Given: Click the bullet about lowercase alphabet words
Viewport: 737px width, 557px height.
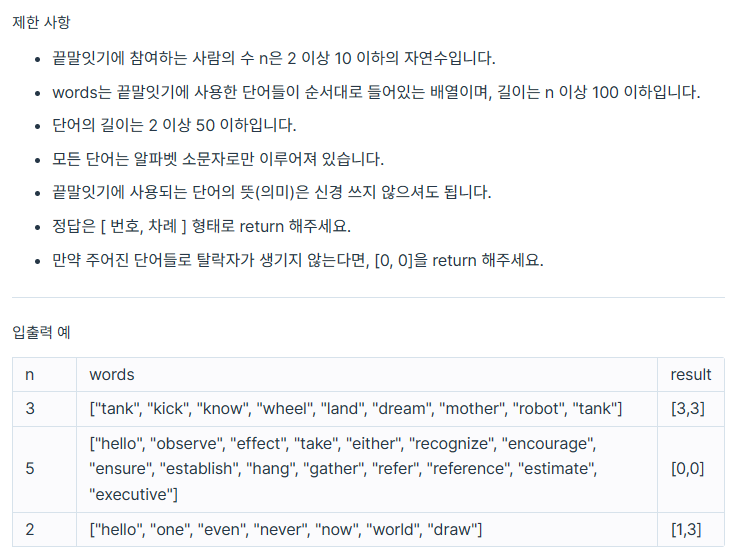Looking at the screenshot, I should (x=218, y=159).
